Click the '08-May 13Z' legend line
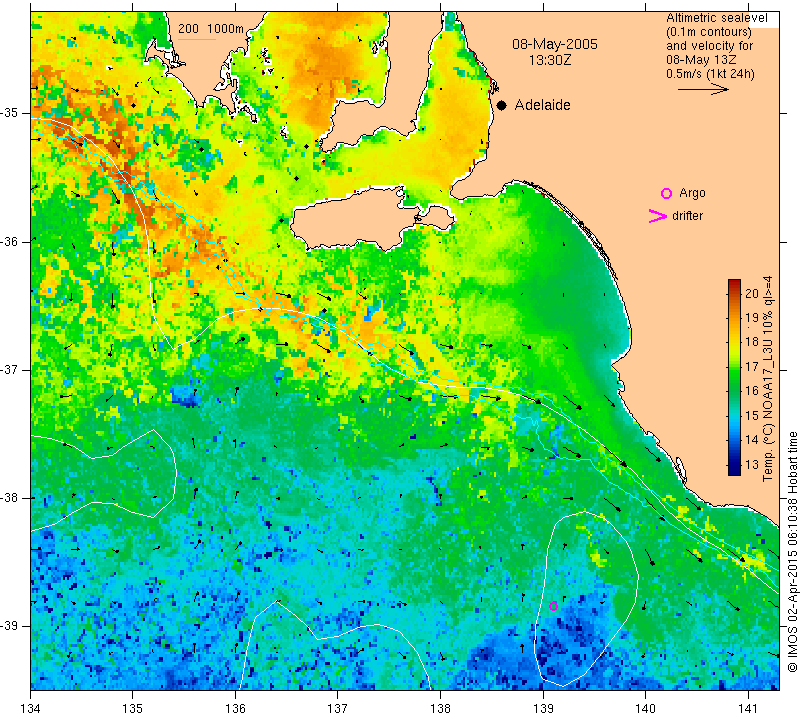This screenshot has width=800, height=720. [x=701, y=60]
